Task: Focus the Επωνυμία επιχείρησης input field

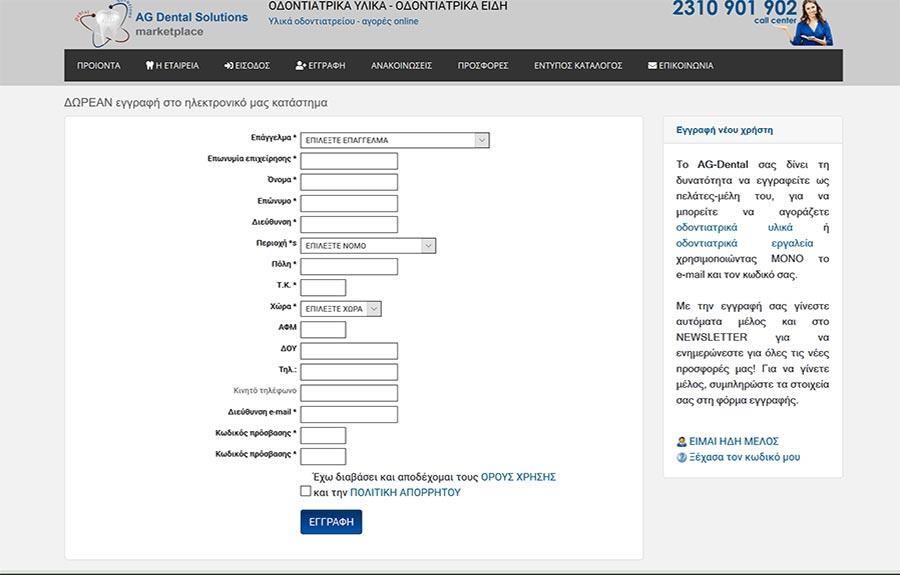Action: click(x=349, y=161)
